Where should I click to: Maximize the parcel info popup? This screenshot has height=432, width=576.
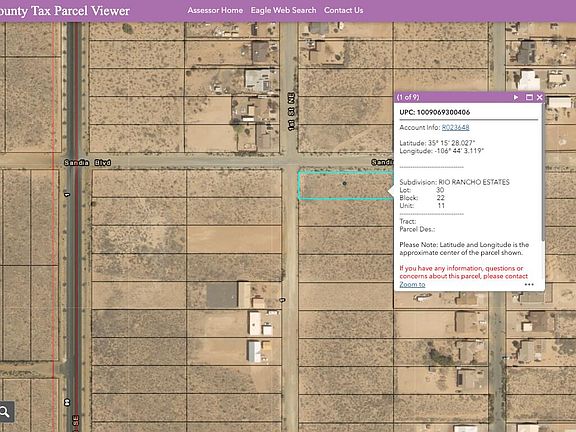[x=529, y=97]
